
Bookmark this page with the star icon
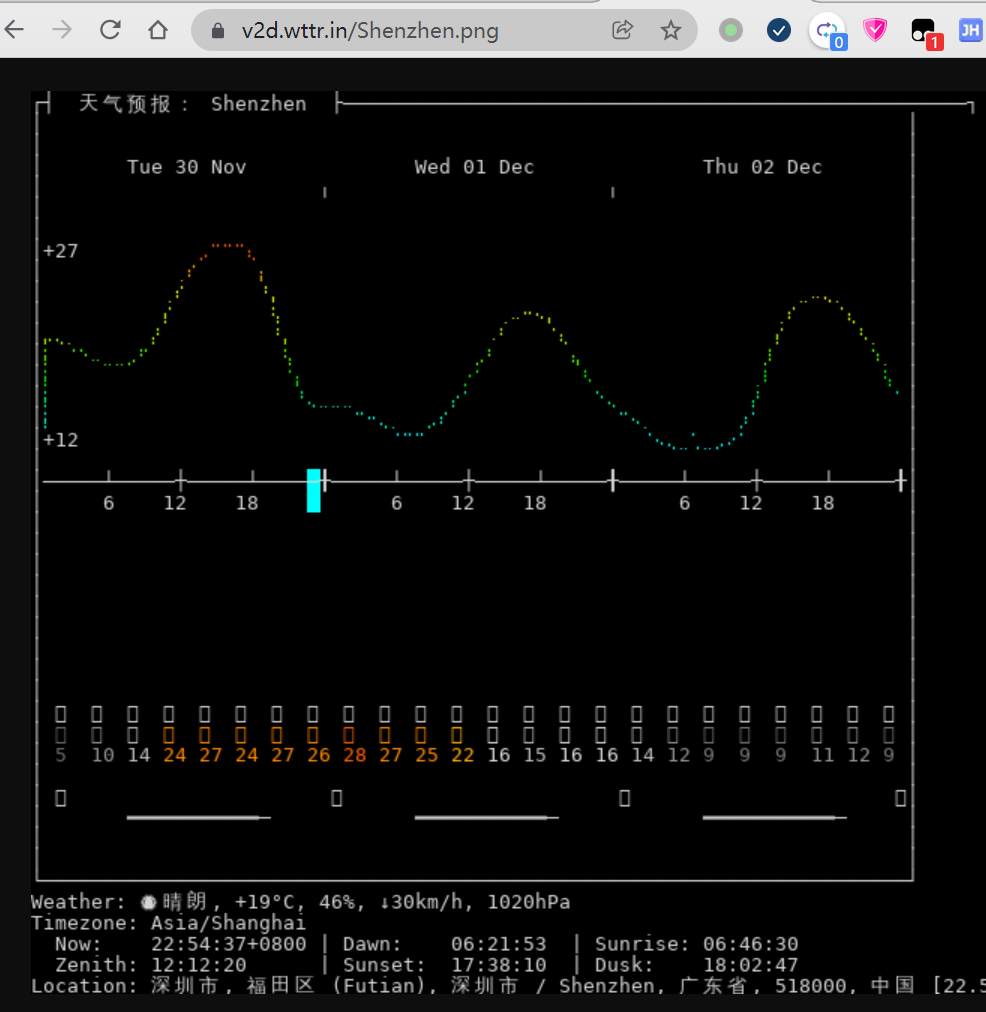(x=670, y=30)
